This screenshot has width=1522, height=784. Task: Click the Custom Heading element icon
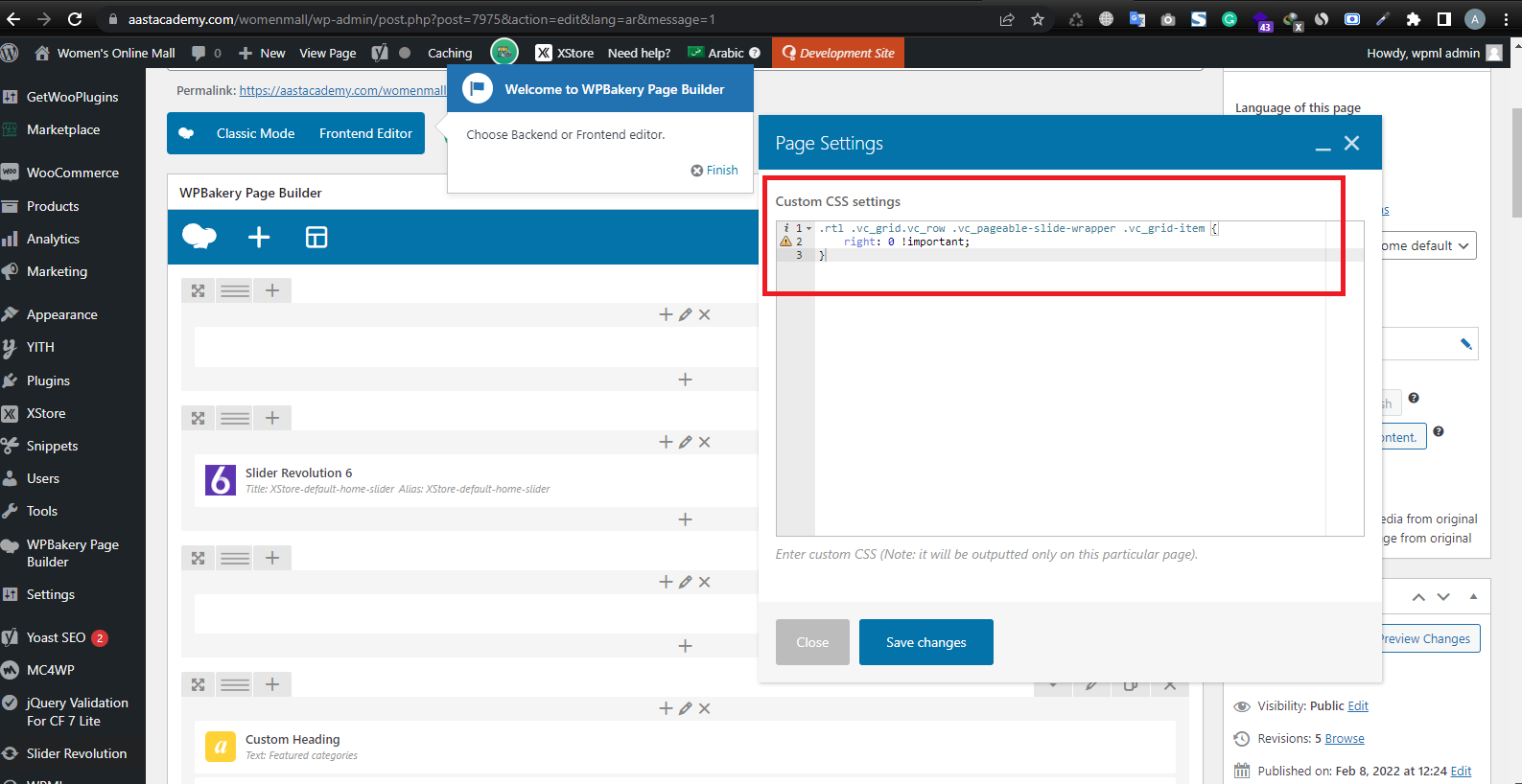(x=221, y=746)
